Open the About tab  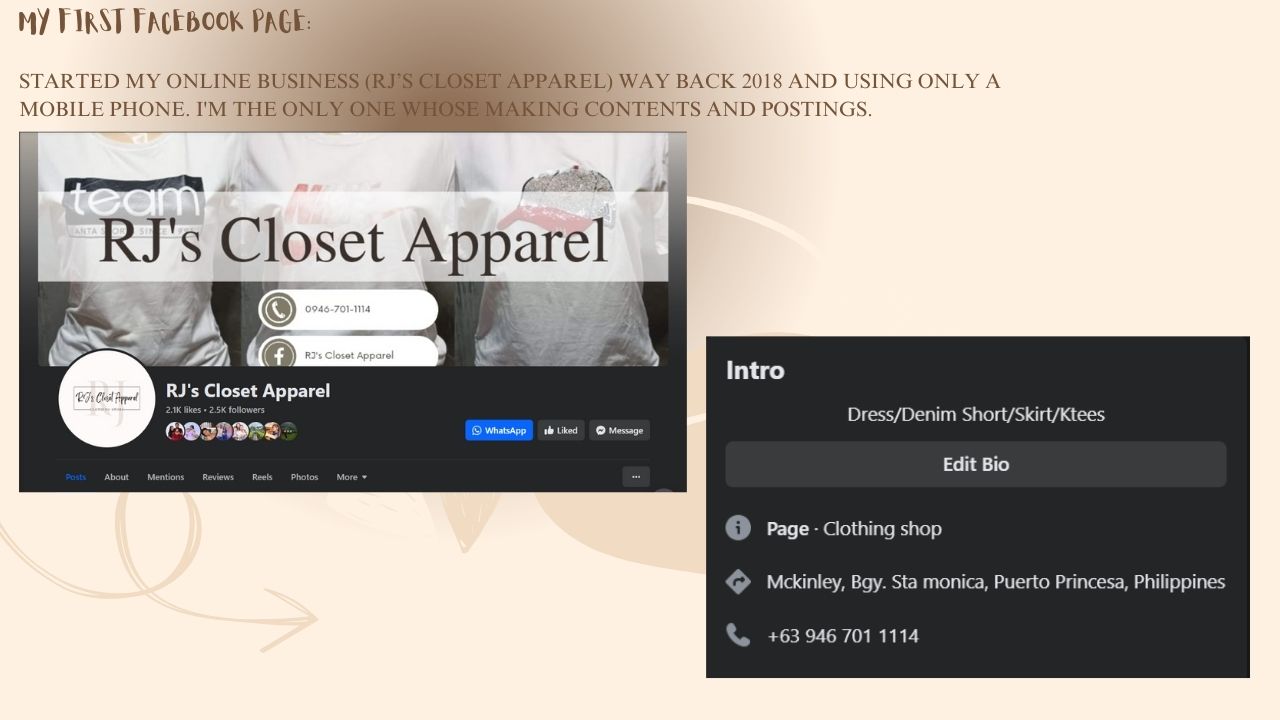tap(117, 477)
